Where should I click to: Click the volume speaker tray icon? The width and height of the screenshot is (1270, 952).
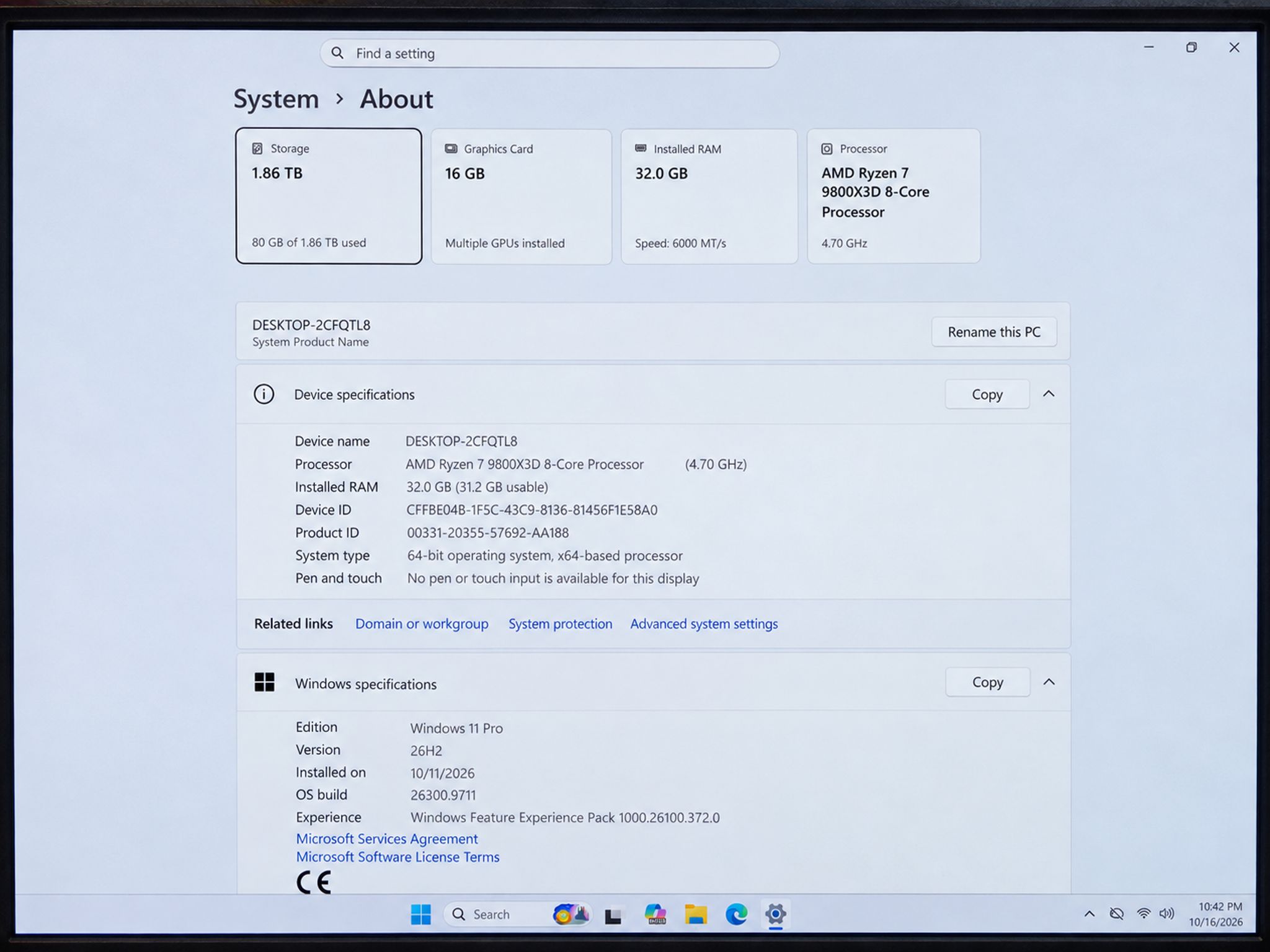tap(1167, 914)
